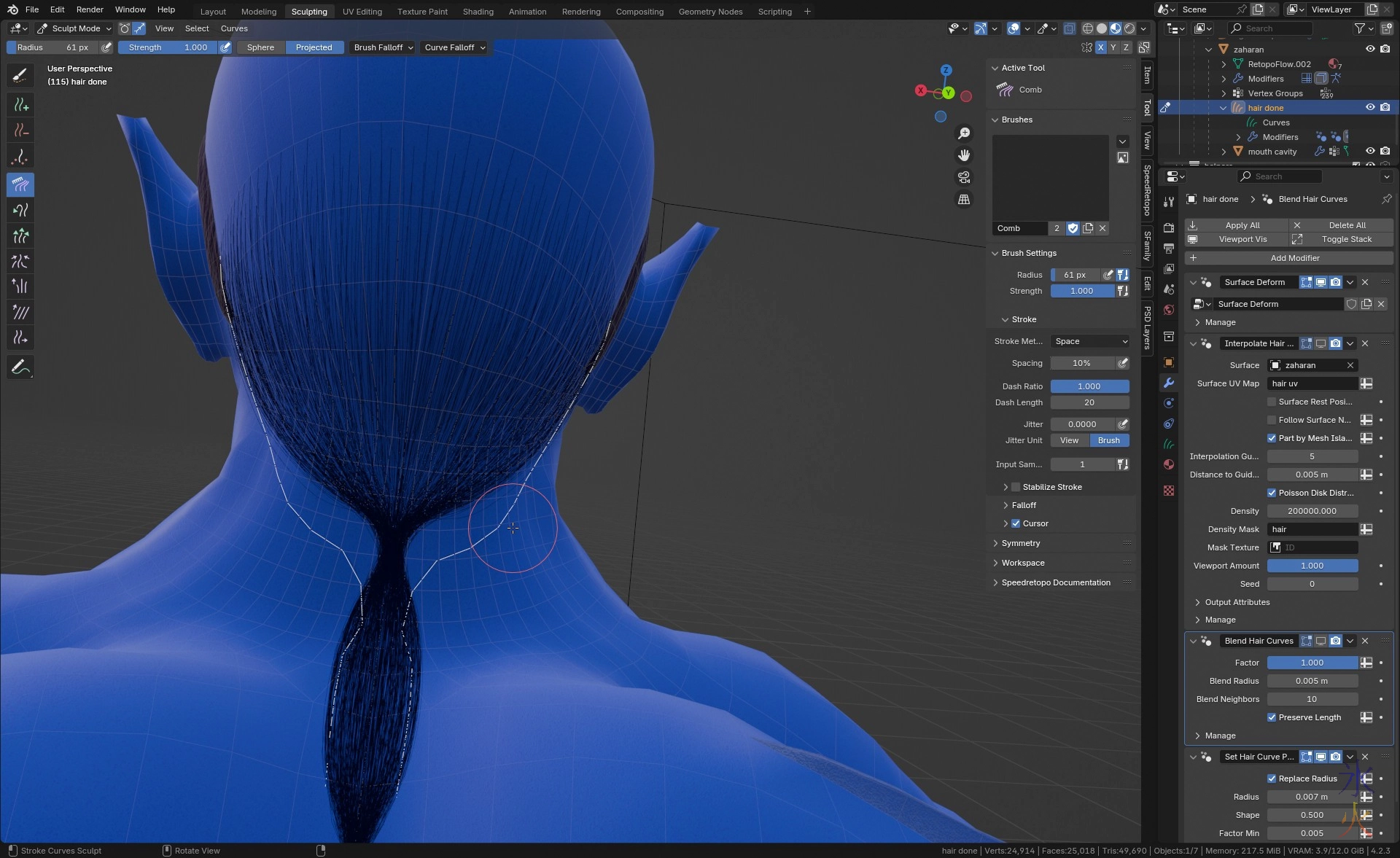Image resolution: width=1400 pixels, height=858 pixels.
Task: Select the Snake Hook brush tool
Action: tap(20, 211)
